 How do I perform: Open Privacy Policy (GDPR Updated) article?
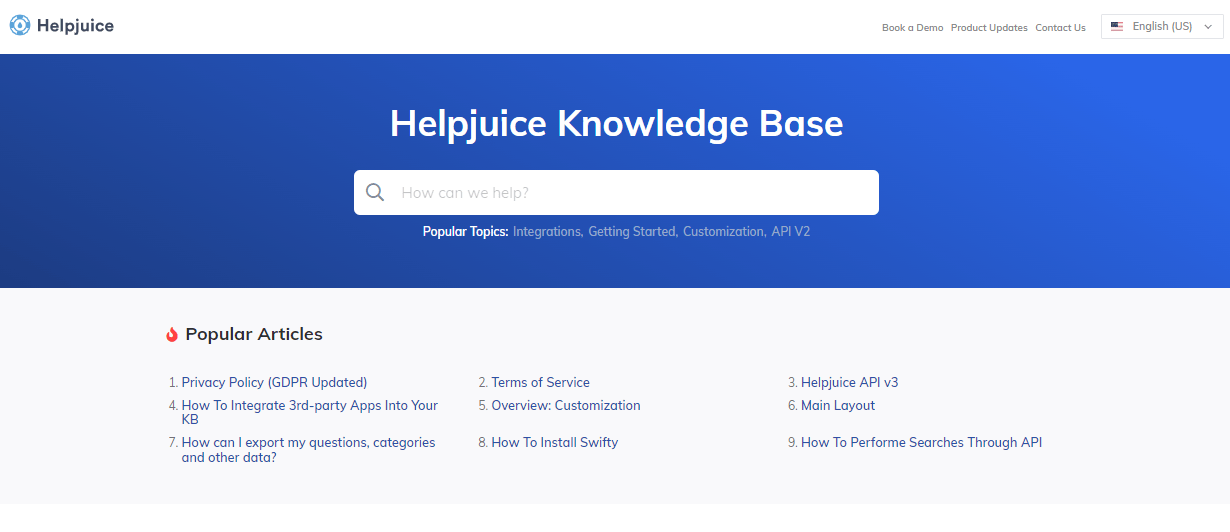274,382
